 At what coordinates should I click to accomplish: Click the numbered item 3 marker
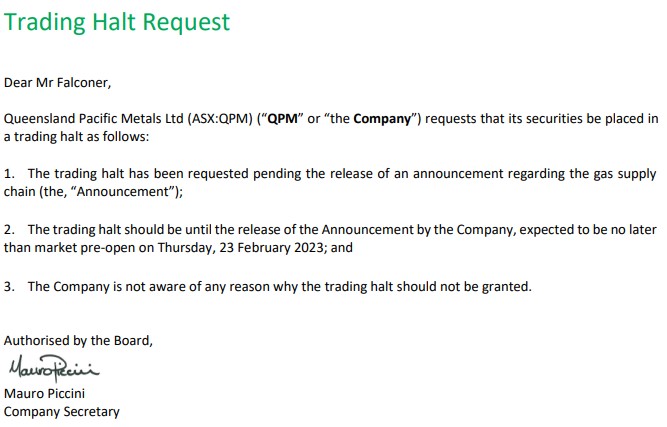click(9, 286)
